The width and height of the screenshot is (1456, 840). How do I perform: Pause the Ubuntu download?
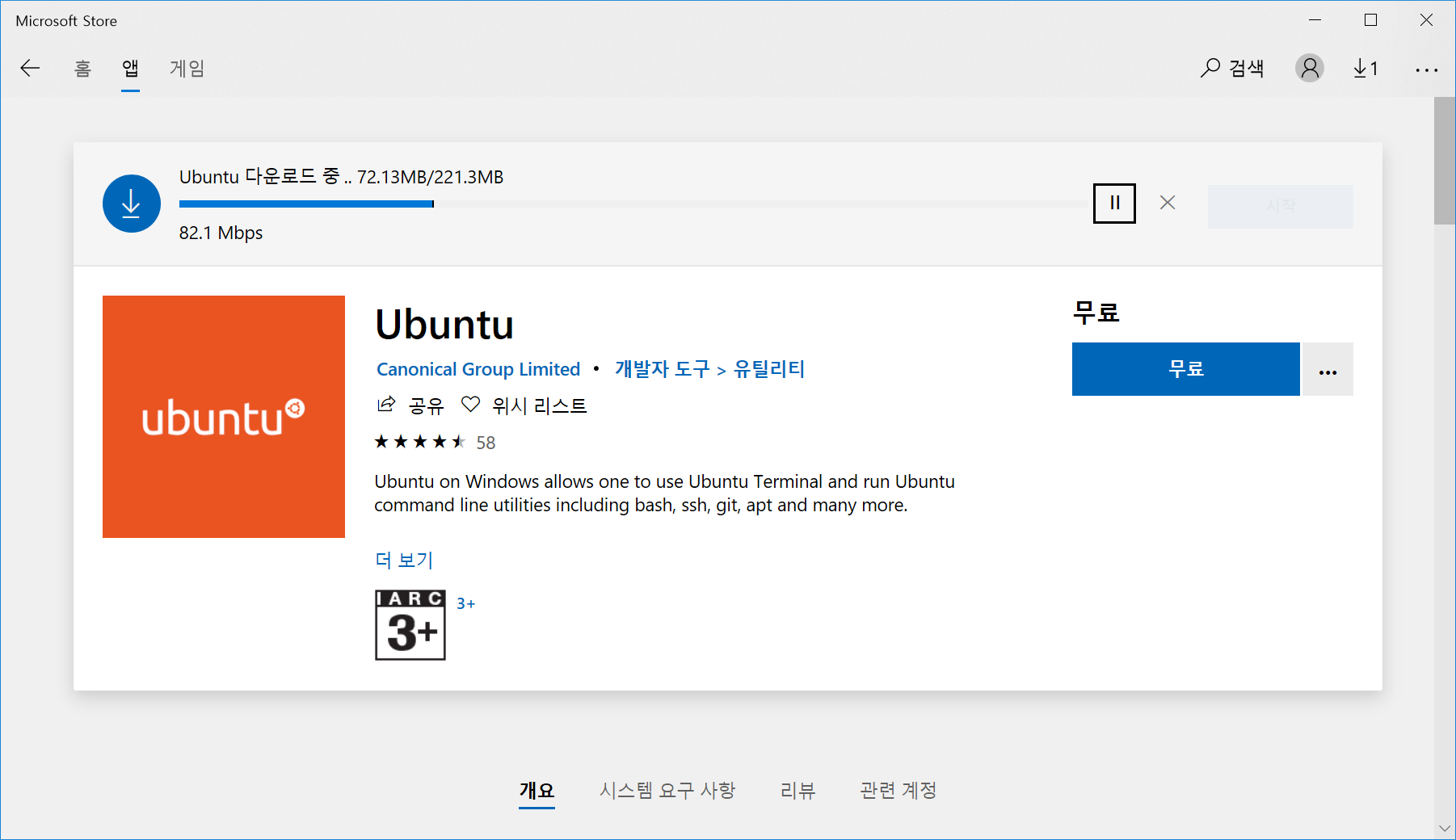1114,204
